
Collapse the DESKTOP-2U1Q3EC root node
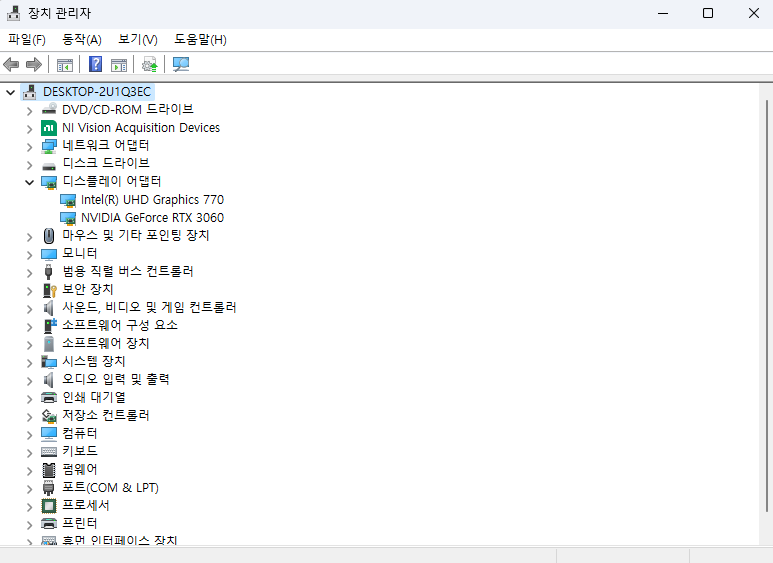tap(10, 92)
